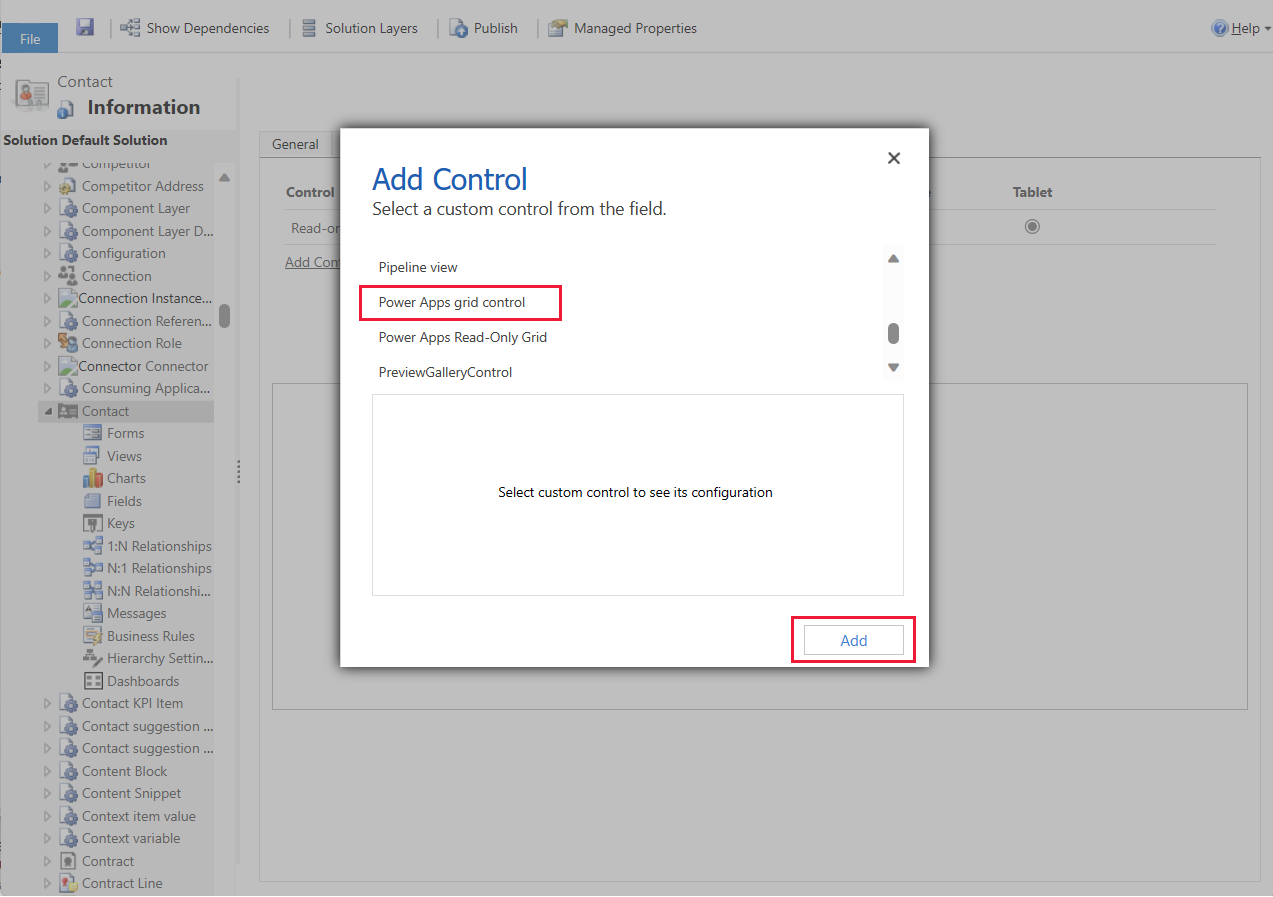Image resolution: width=1273 pixels, height=897 pixels.
Task: Open the Help dropdown arrow
Action: pos(1267,29)
